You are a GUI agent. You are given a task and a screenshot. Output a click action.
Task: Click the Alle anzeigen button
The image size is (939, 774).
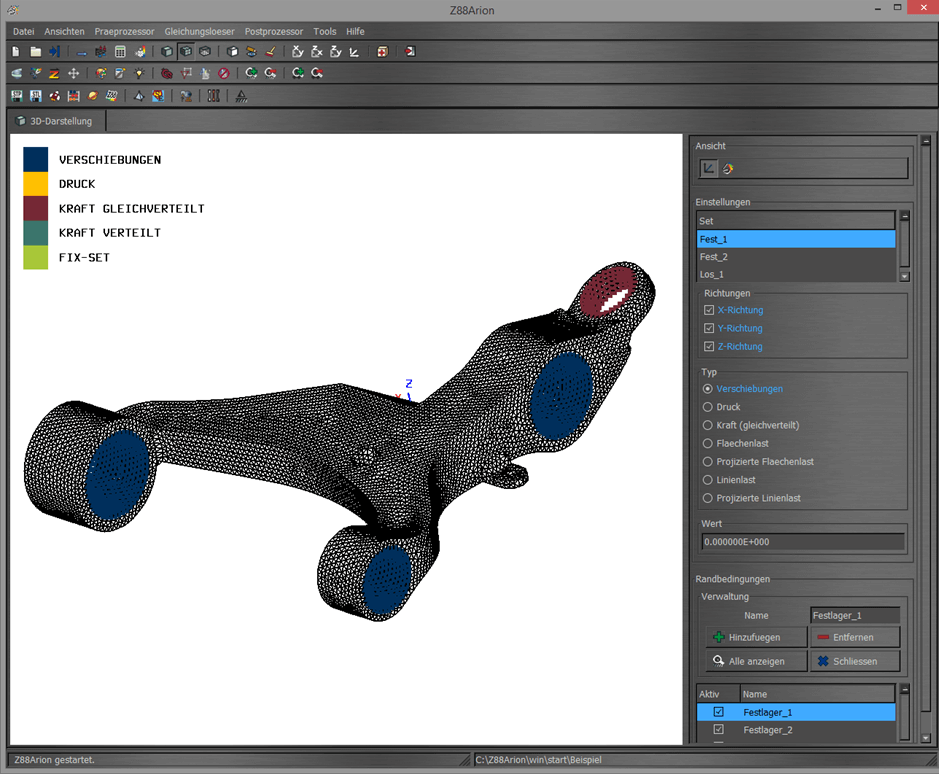(x=755, y=661)
